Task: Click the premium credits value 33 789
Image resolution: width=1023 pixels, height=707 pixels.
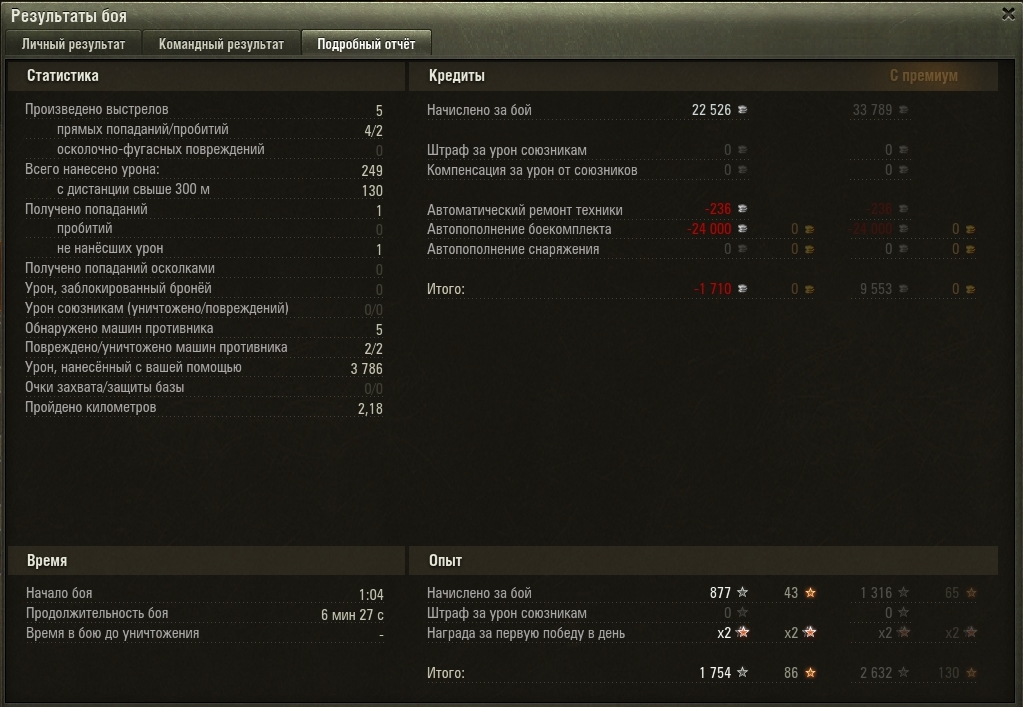Action: (872, 110)
